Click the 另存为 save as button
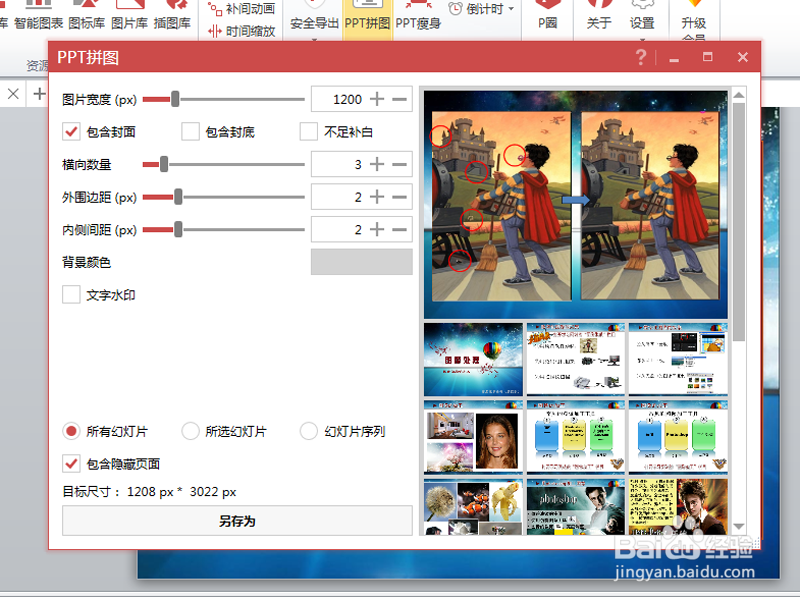This screenshot has width=800, height=600. pos(237,521)
